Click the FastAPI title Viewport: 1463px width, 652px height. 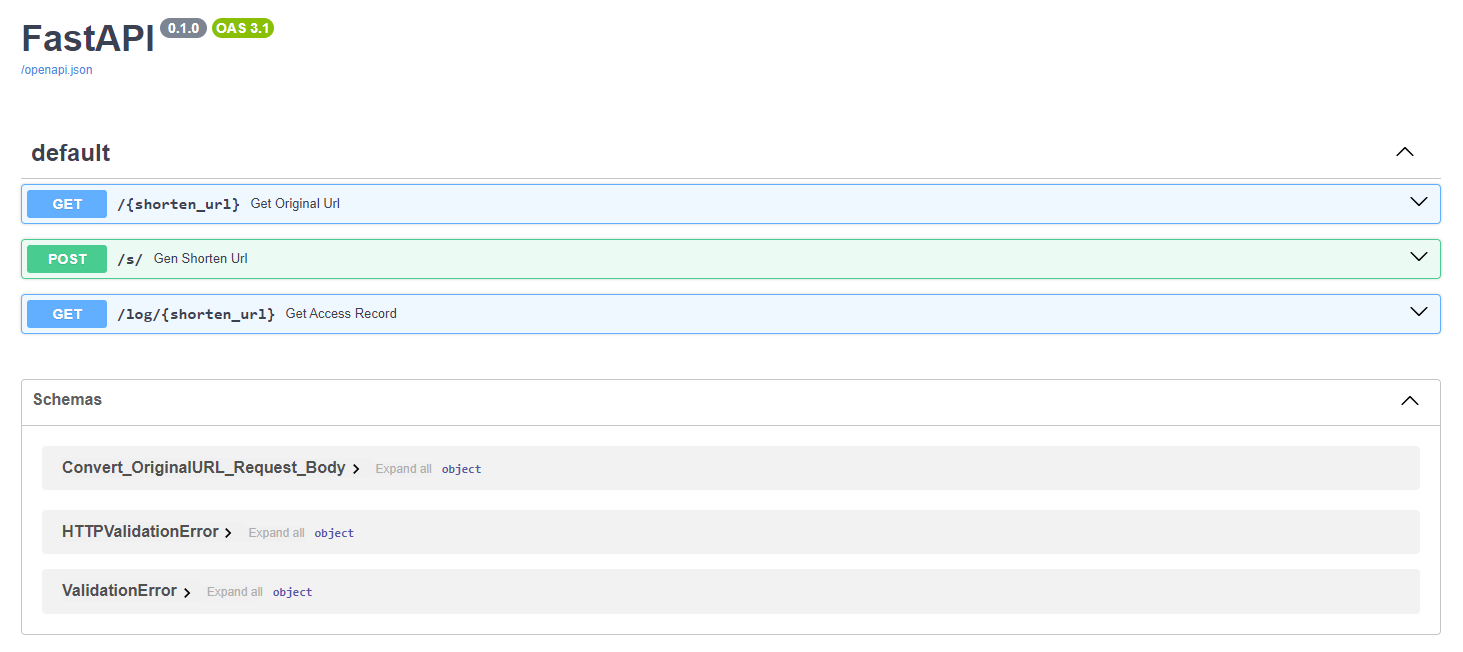point(88,38)
